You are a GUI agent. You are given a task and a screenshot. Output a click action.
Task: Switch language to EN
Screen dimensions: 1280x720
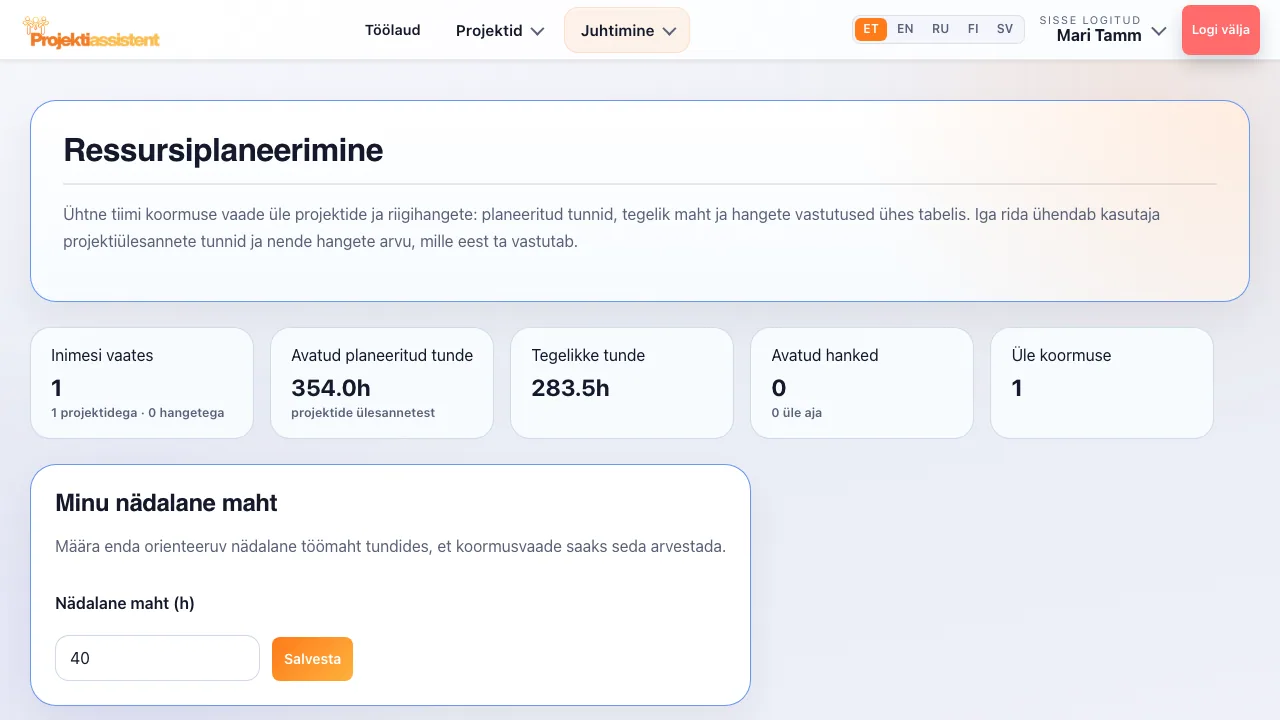tap(905, 29)
